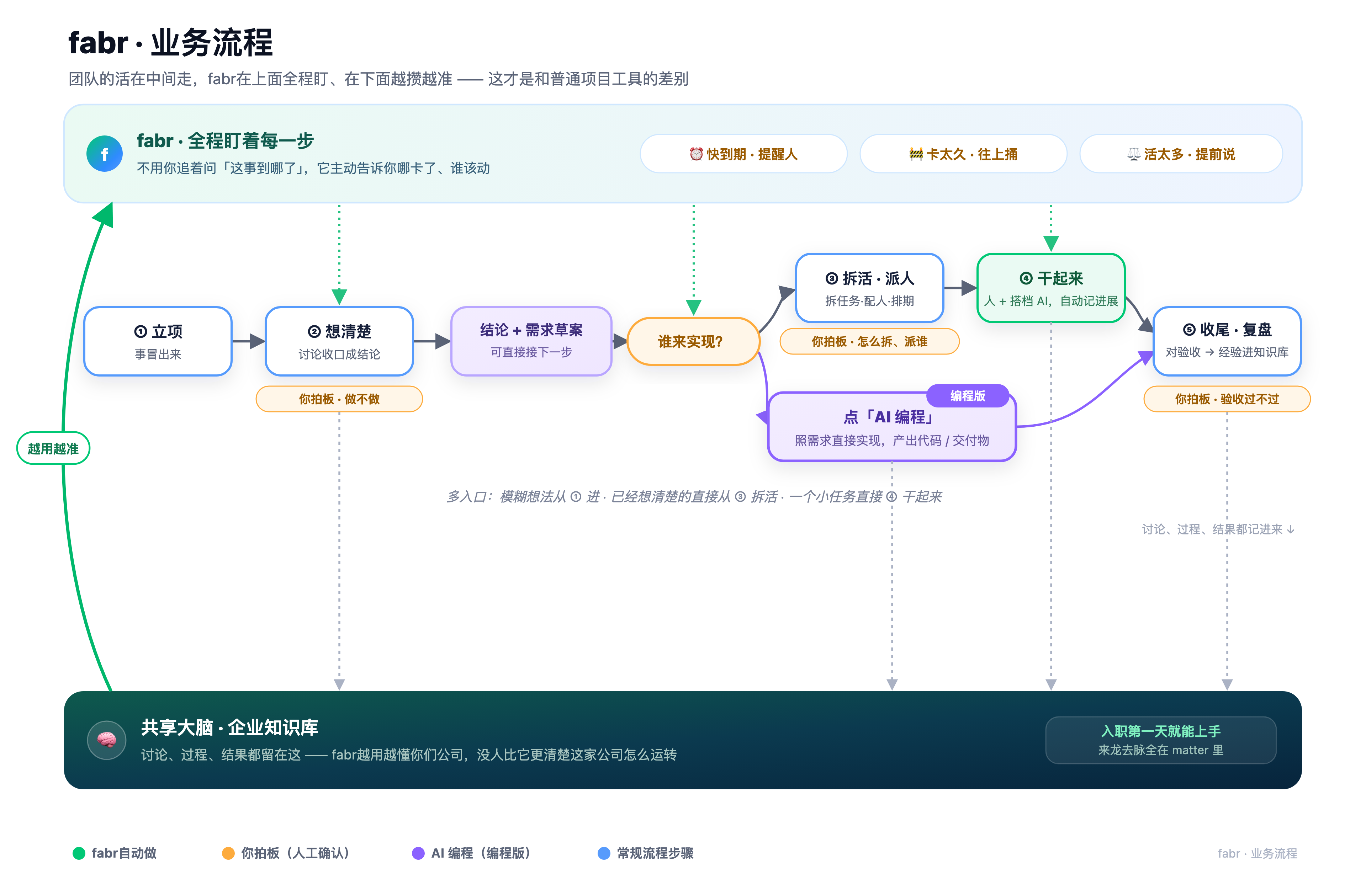Viewport: 1366px width, 896px height.
Task: Click the text '事冒出来' under 立项
Action: click(x=158, y=354)
